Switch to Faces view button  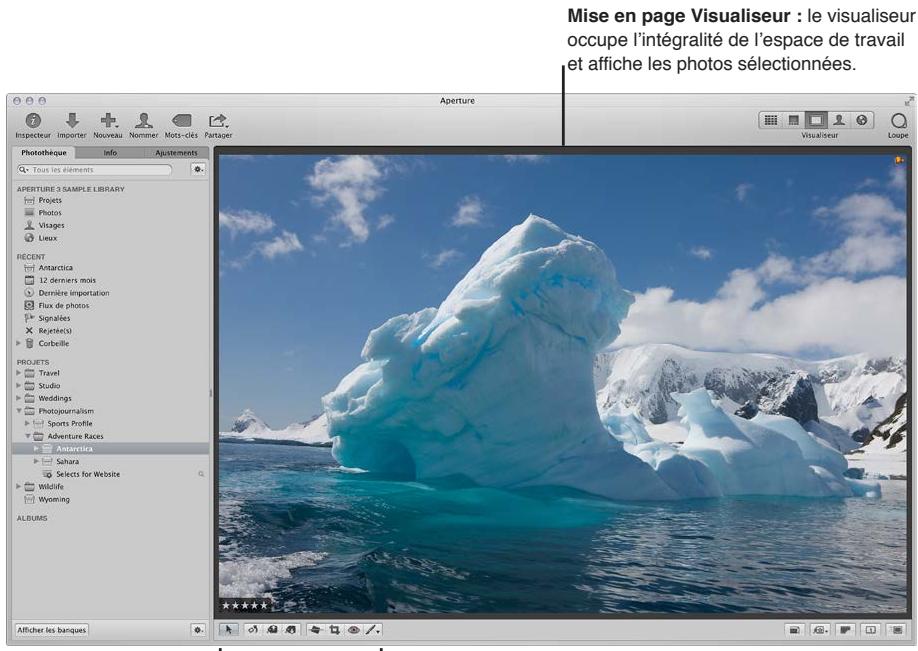tap(838, 120)
